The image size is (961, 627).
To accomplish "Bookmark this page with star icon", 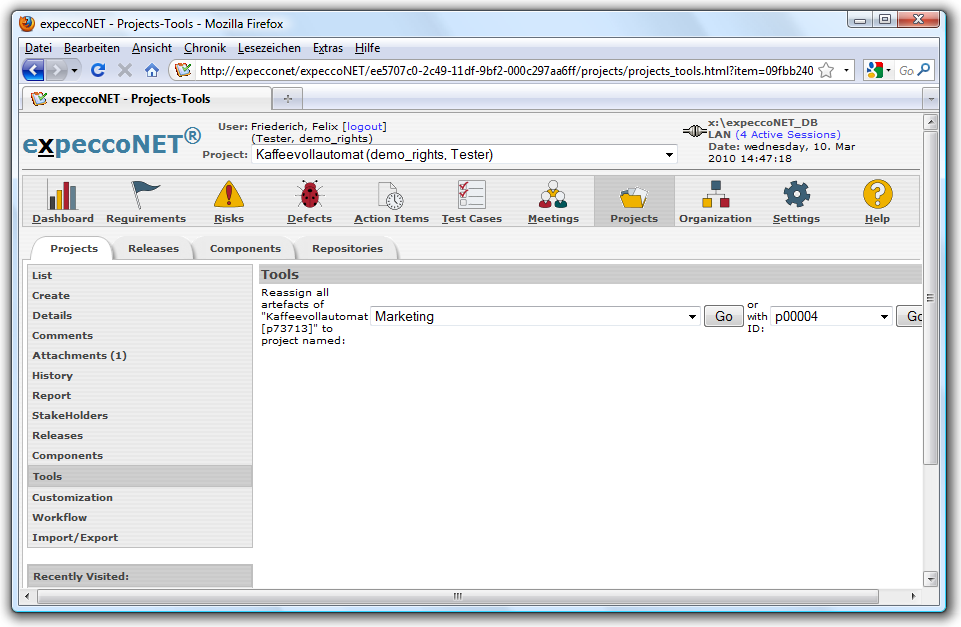I will point(826,71).
